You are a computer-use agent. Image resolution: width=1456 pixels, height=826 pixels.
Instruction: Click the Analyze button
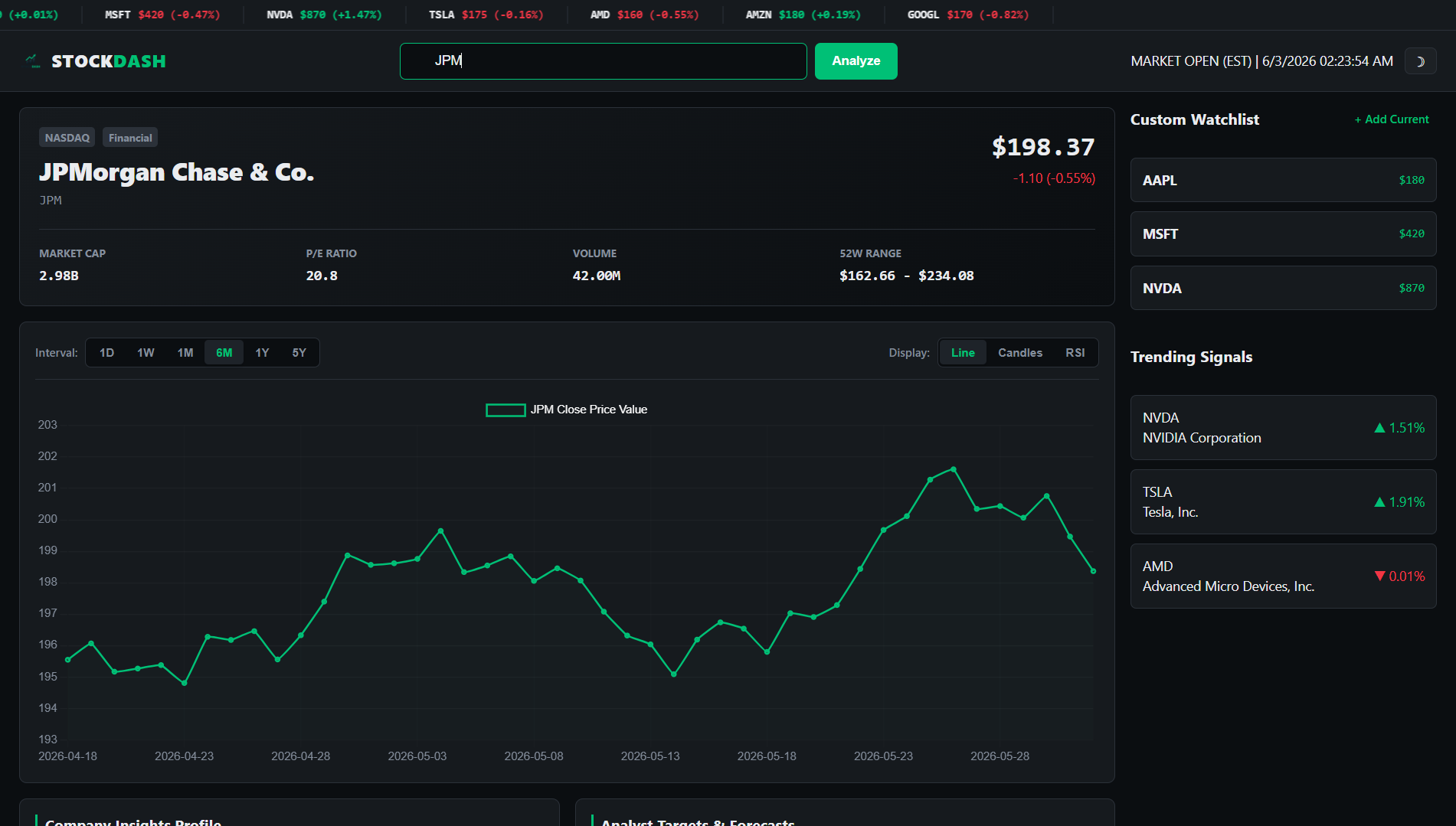tap(856, 61)
